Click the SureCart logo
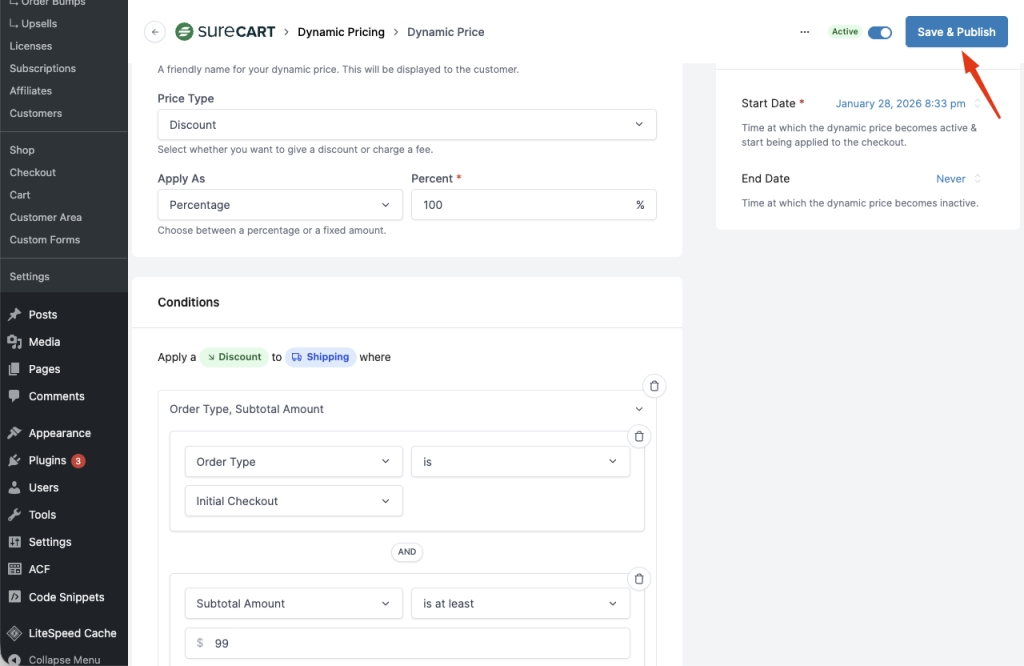Screen dimensions: 1024x666 pyautogui.click(x=225, y=31)
